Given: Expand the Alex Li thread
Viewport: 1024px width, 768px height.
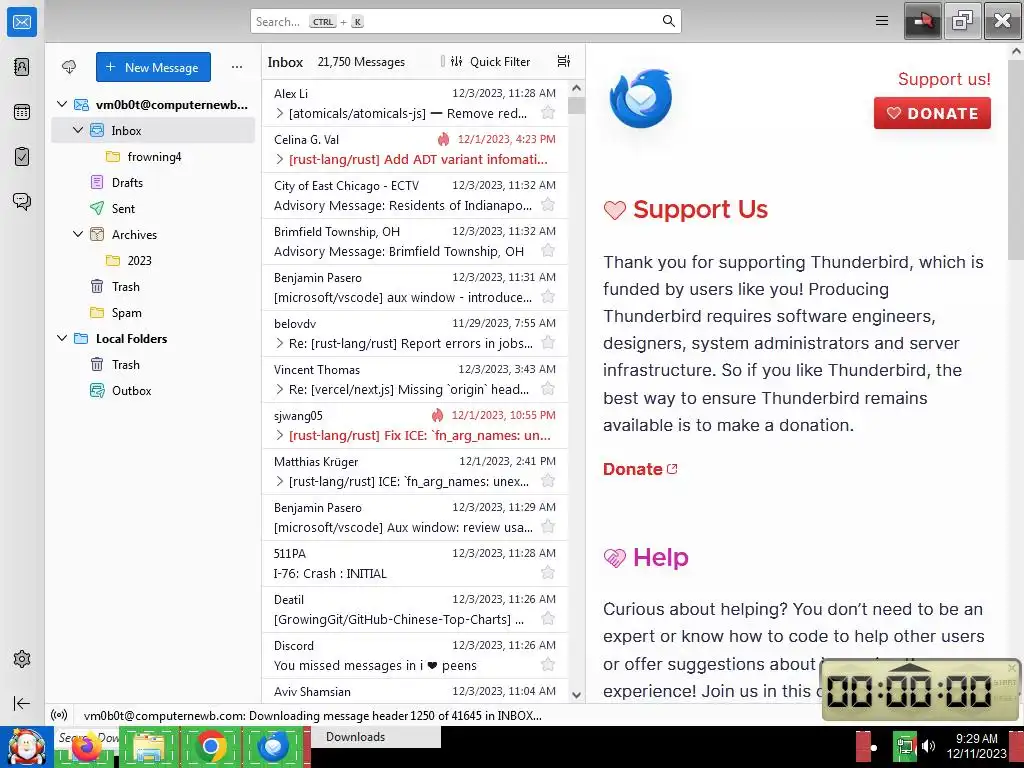Looking at the screenshot, I should pyautogui.click(x=280, y=113).
